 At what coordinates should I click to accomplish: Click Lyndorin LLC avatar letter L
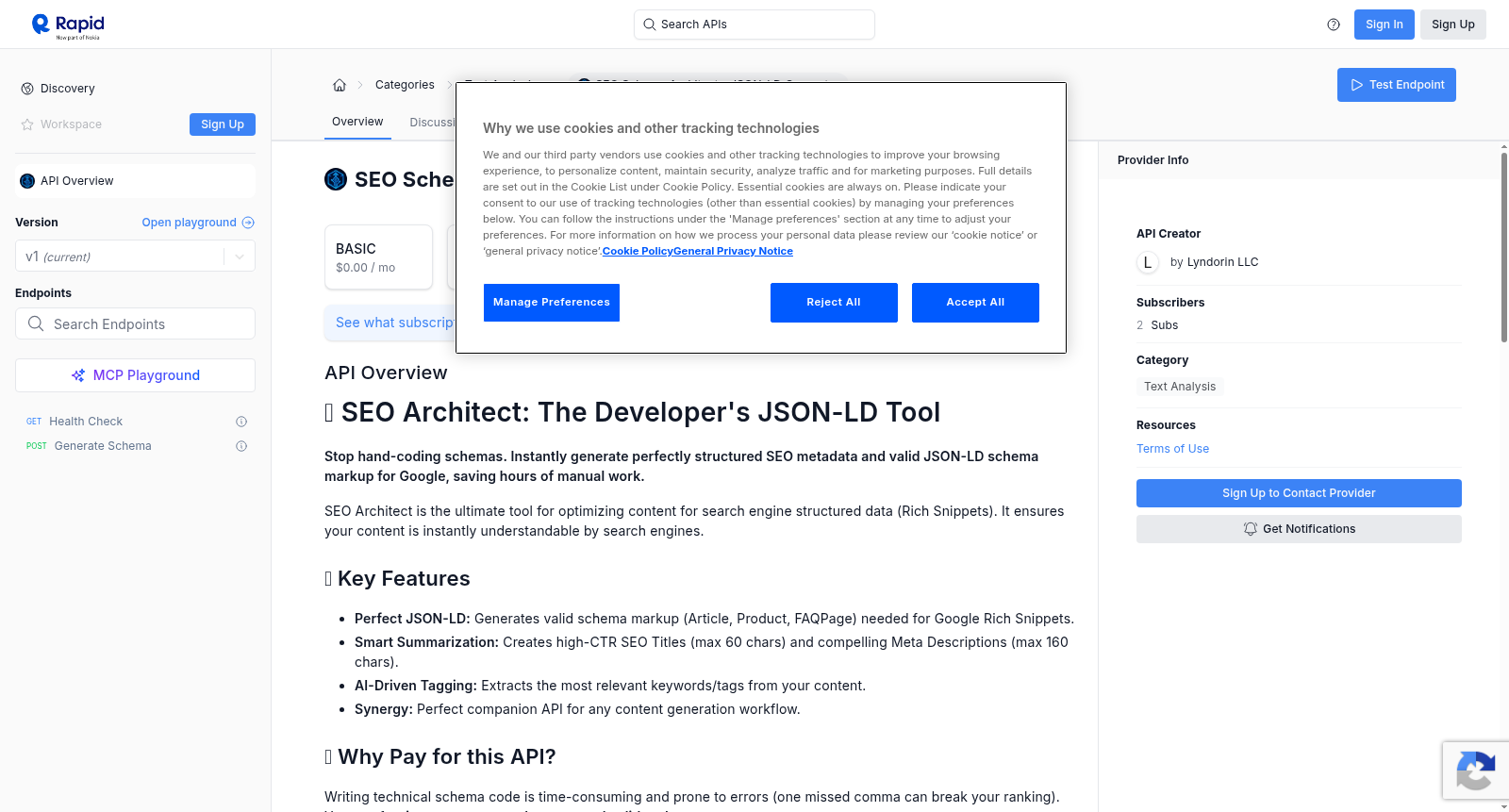click(1148, 262)
